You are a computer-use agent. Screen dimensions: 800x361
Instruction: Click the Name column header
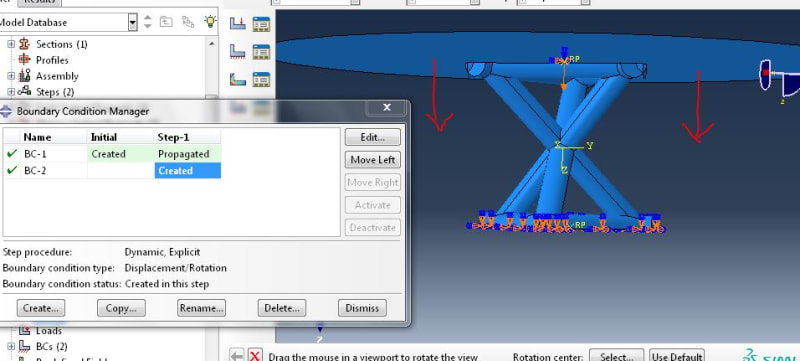coord(54,137)
